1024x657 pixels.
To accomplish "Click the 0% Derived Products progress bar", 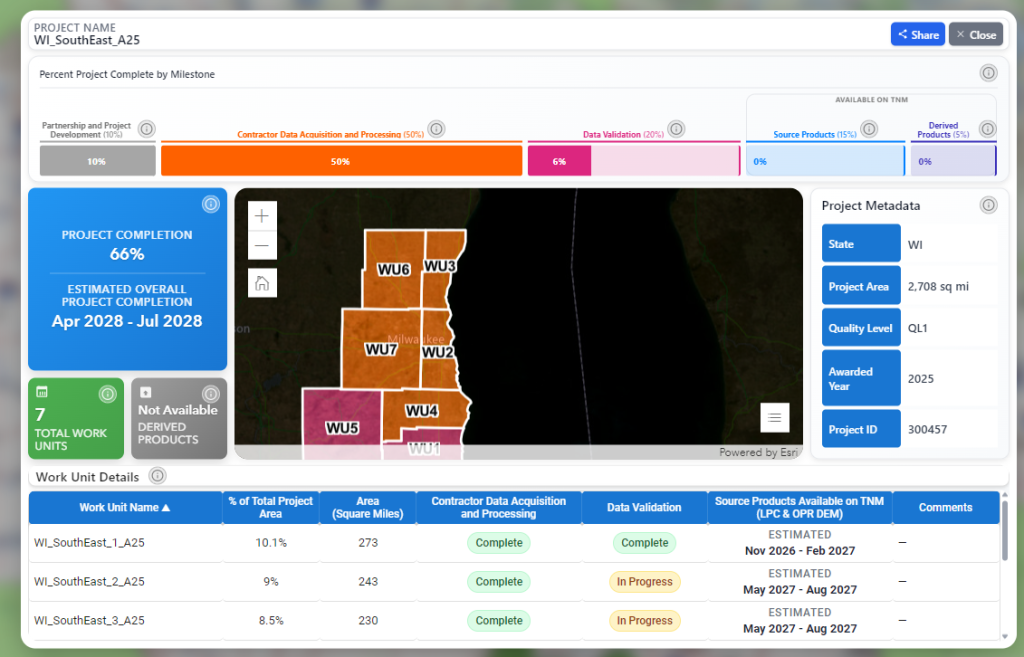I will coord(953,161).
